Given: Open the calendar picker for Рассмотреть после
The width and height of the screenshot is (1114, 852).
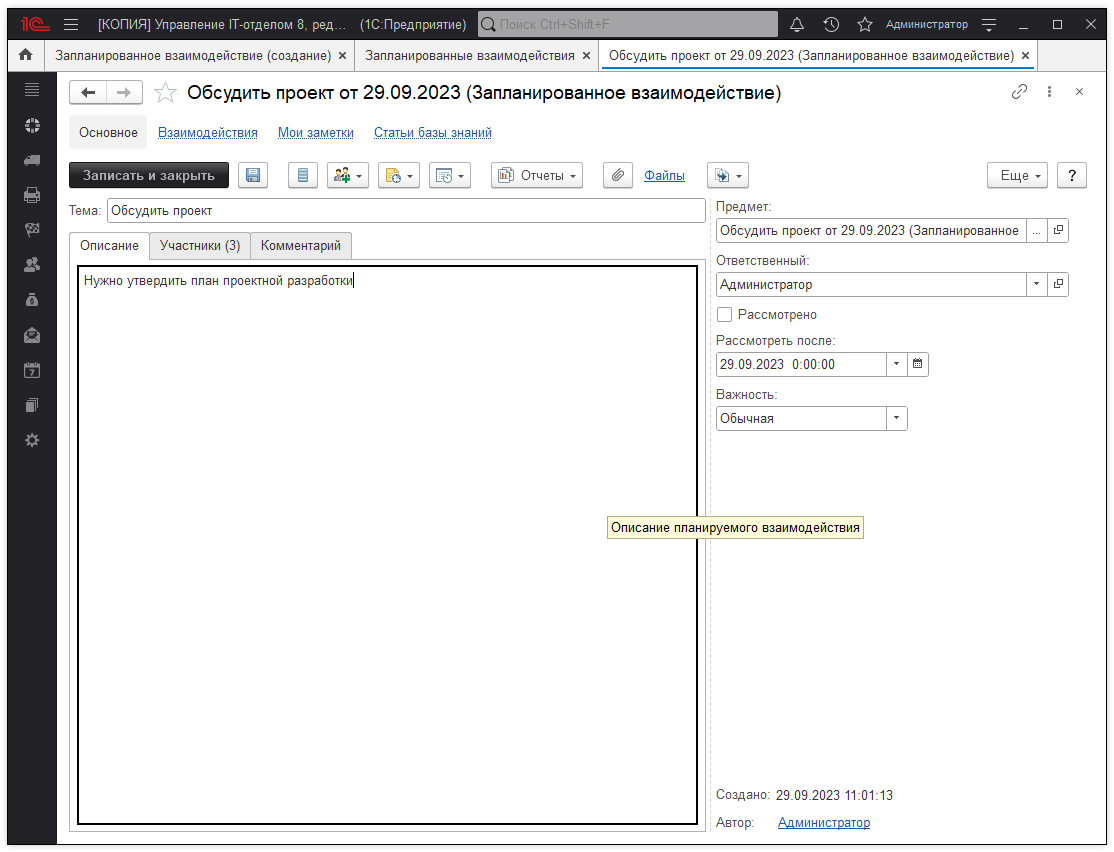Looking at the screenshot, I should pos(917,365).
